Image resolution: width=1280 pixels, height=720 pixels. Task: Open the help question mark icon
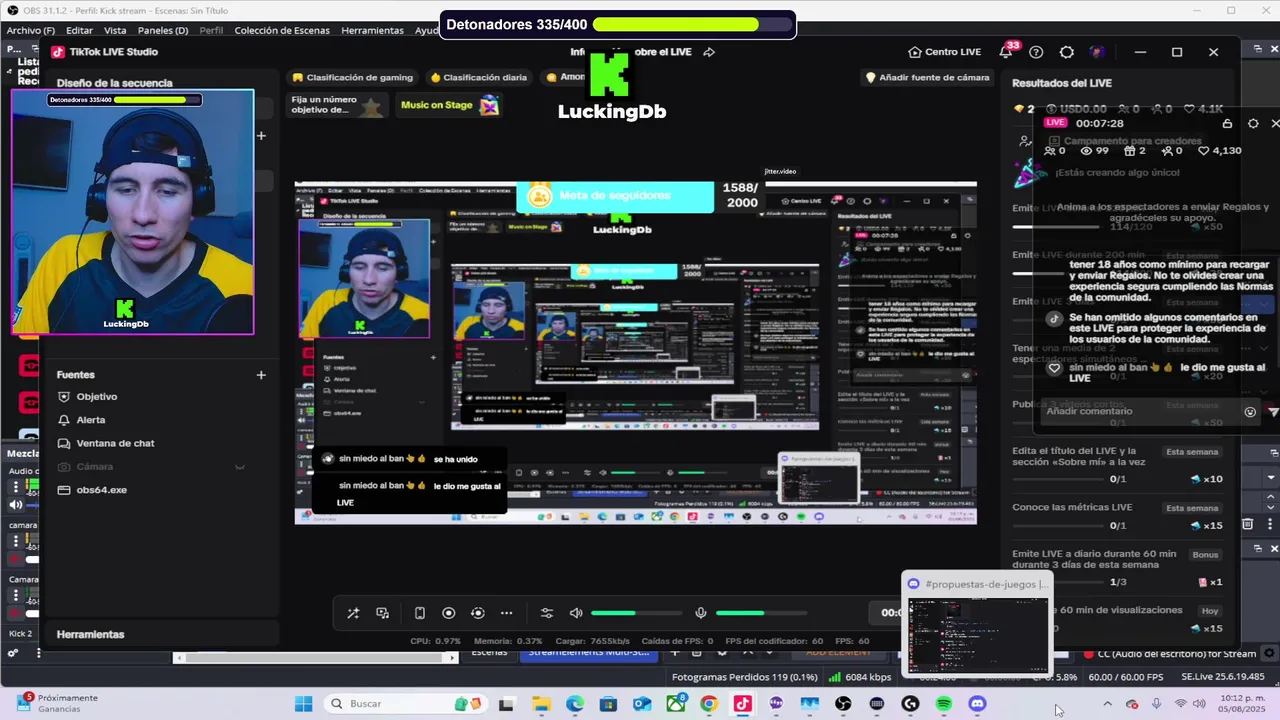pyautogui.click(x=1036, y=52)
